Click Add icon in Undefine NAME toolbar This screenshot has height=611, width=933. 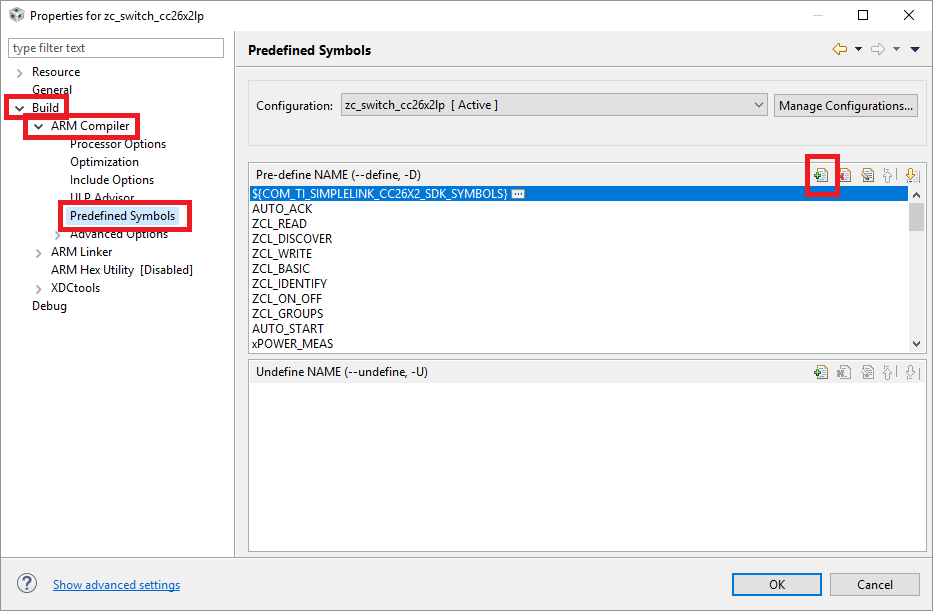tap(821, 372)
